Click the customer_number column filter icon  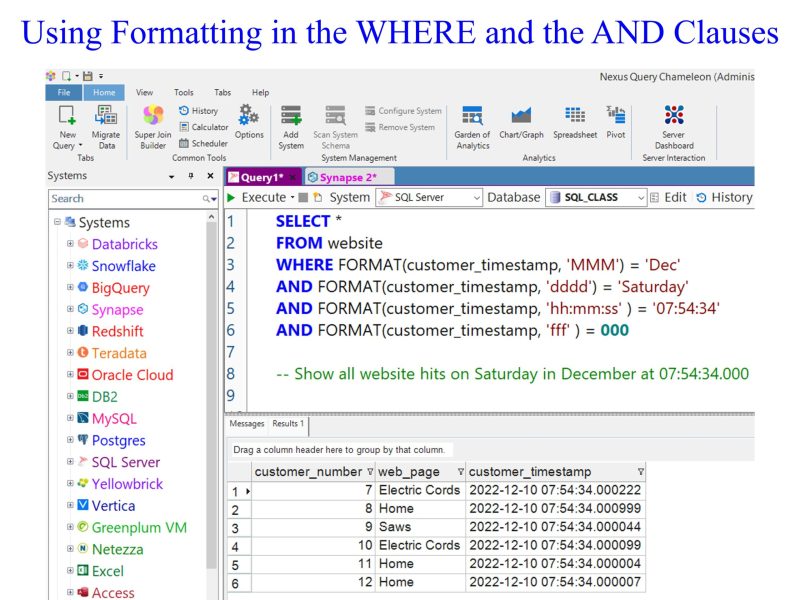tap(370, 472)
